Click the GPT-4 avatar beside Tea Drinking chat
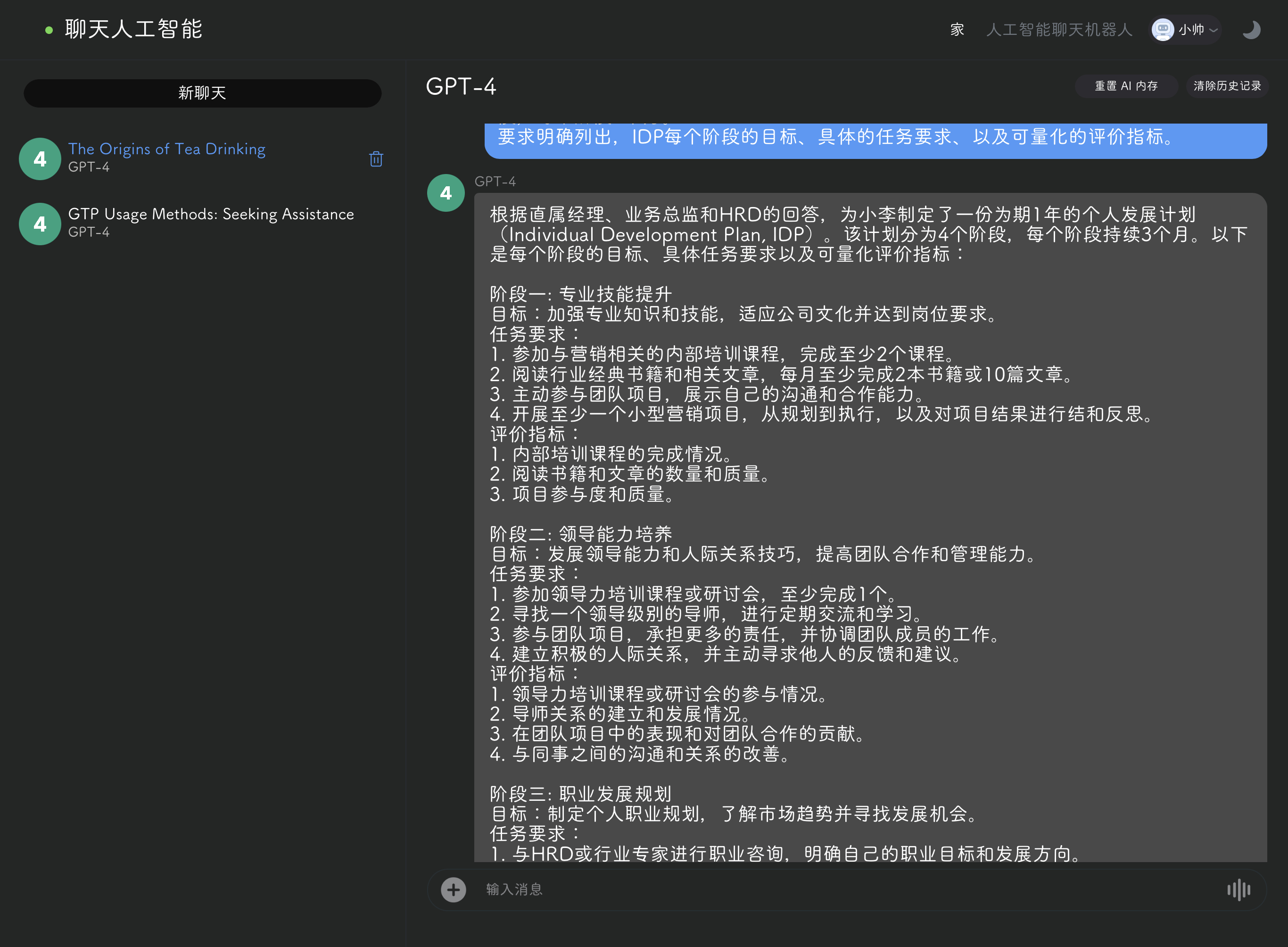 (40, 159)
